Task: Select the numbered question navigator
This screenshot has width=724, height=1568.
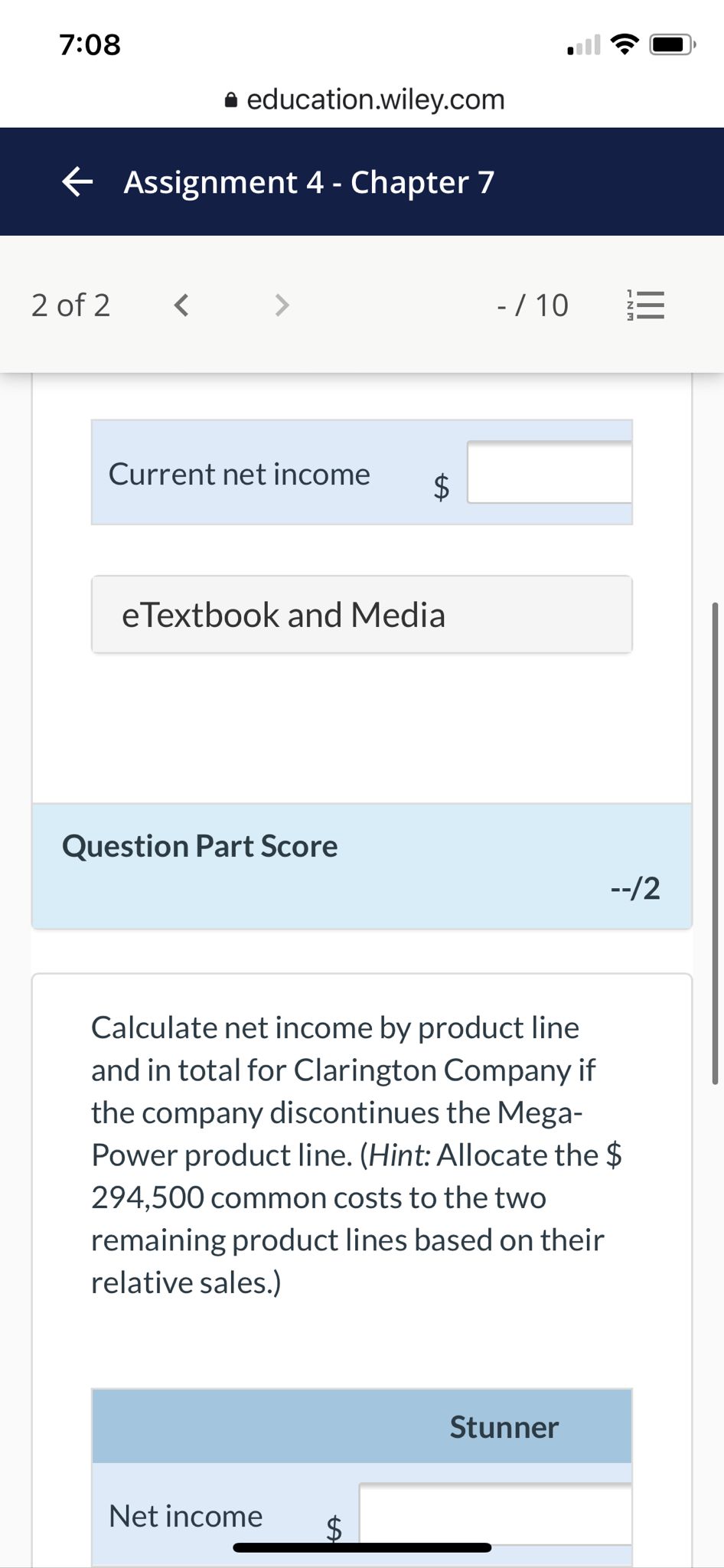Action: (x=645, y=305)
